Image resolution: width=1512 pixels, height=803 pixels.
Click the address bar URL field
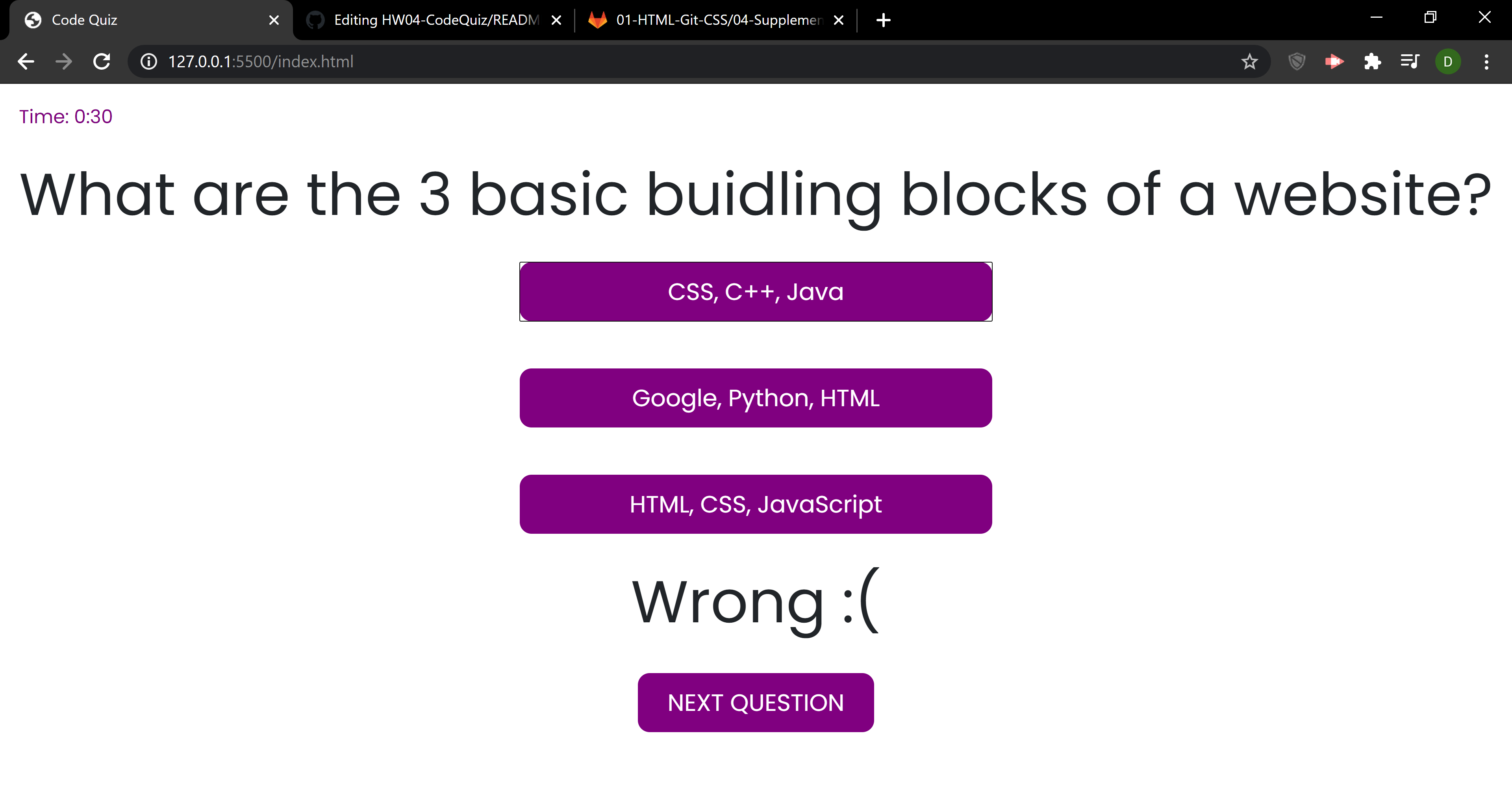pyautogui.click(x=411, y=61)
